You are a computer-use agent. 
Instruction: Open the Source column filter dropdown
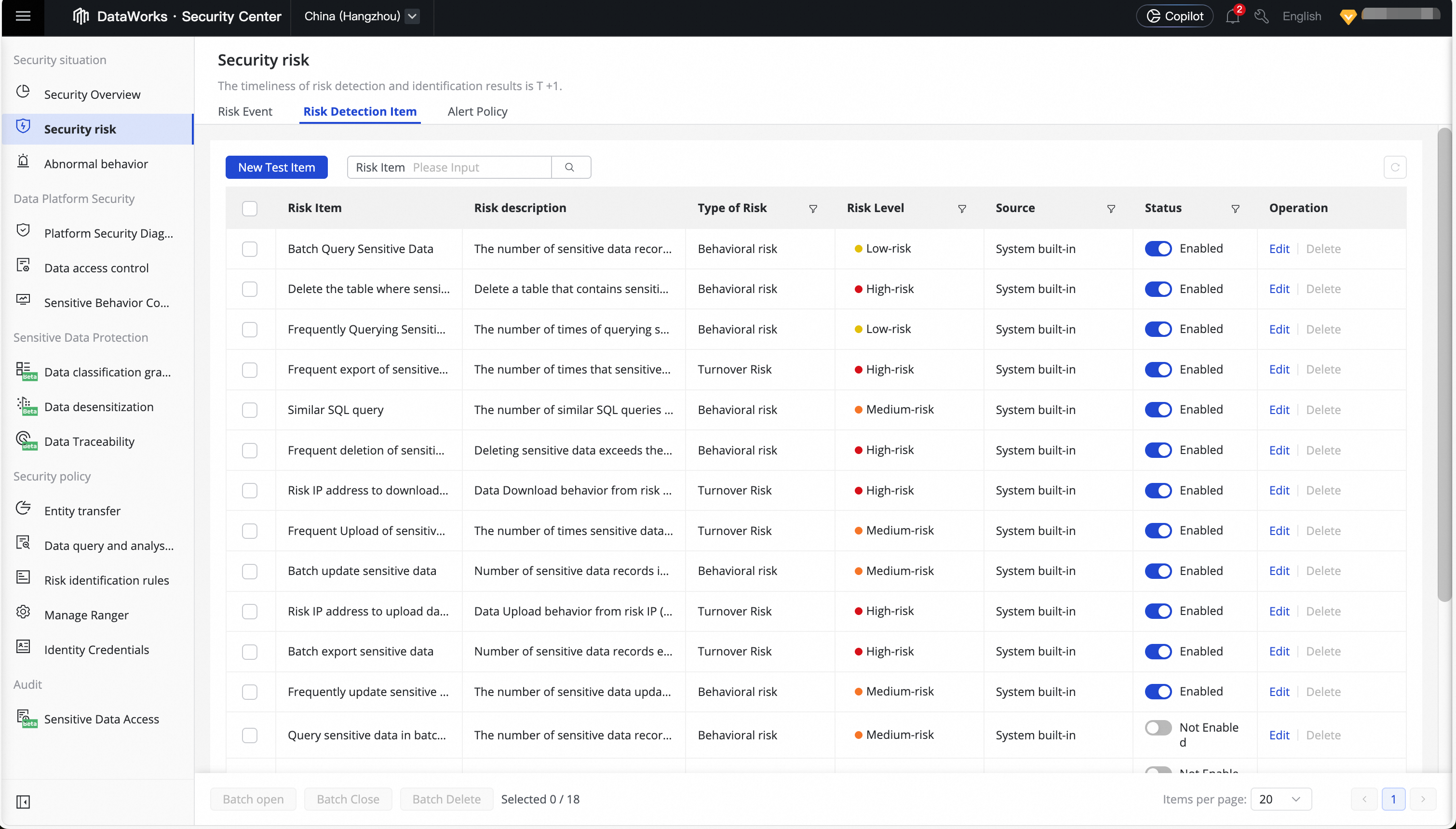pyautogui.click(x=1111, y=208)
